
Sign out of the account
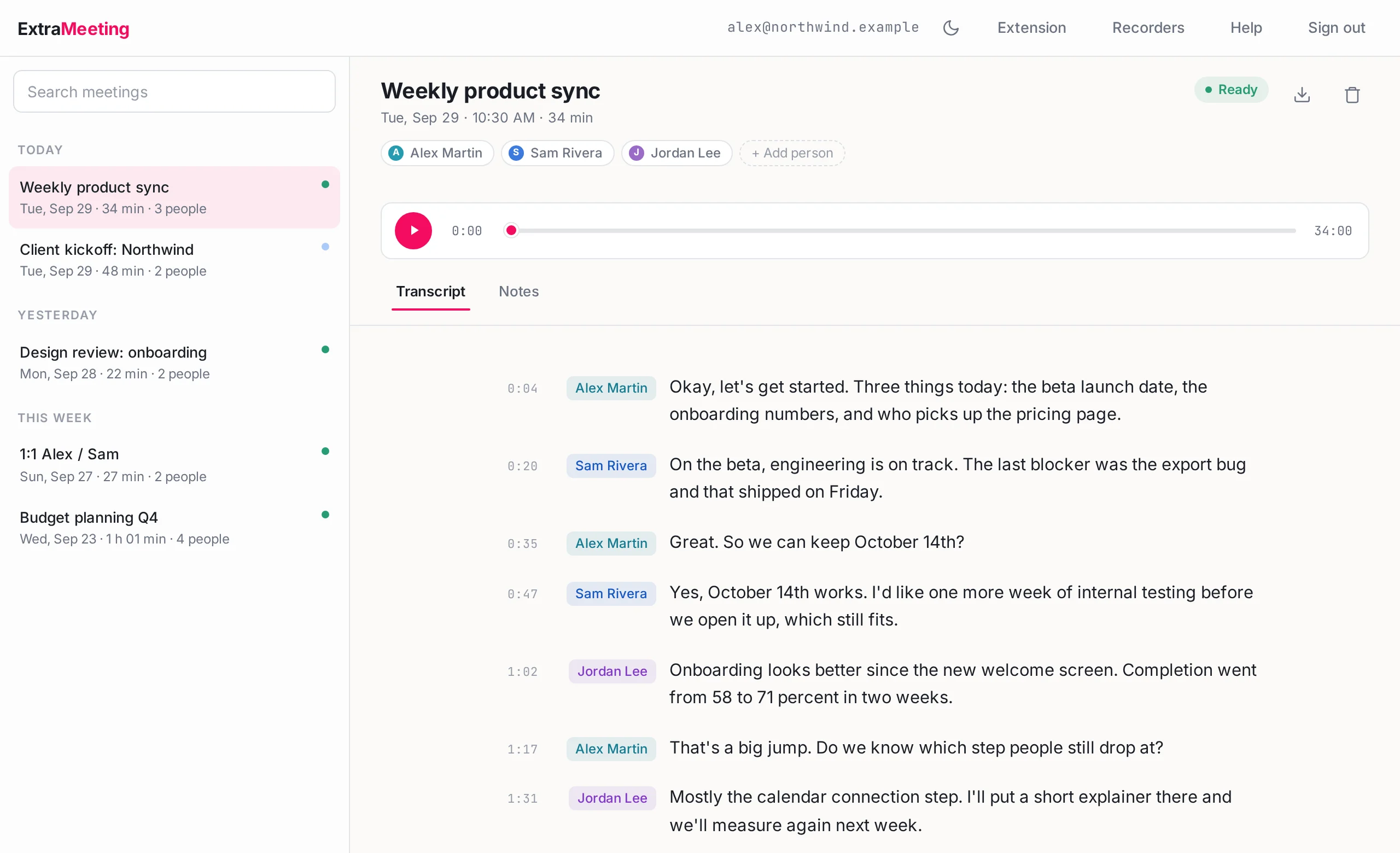pos(1336,28)
